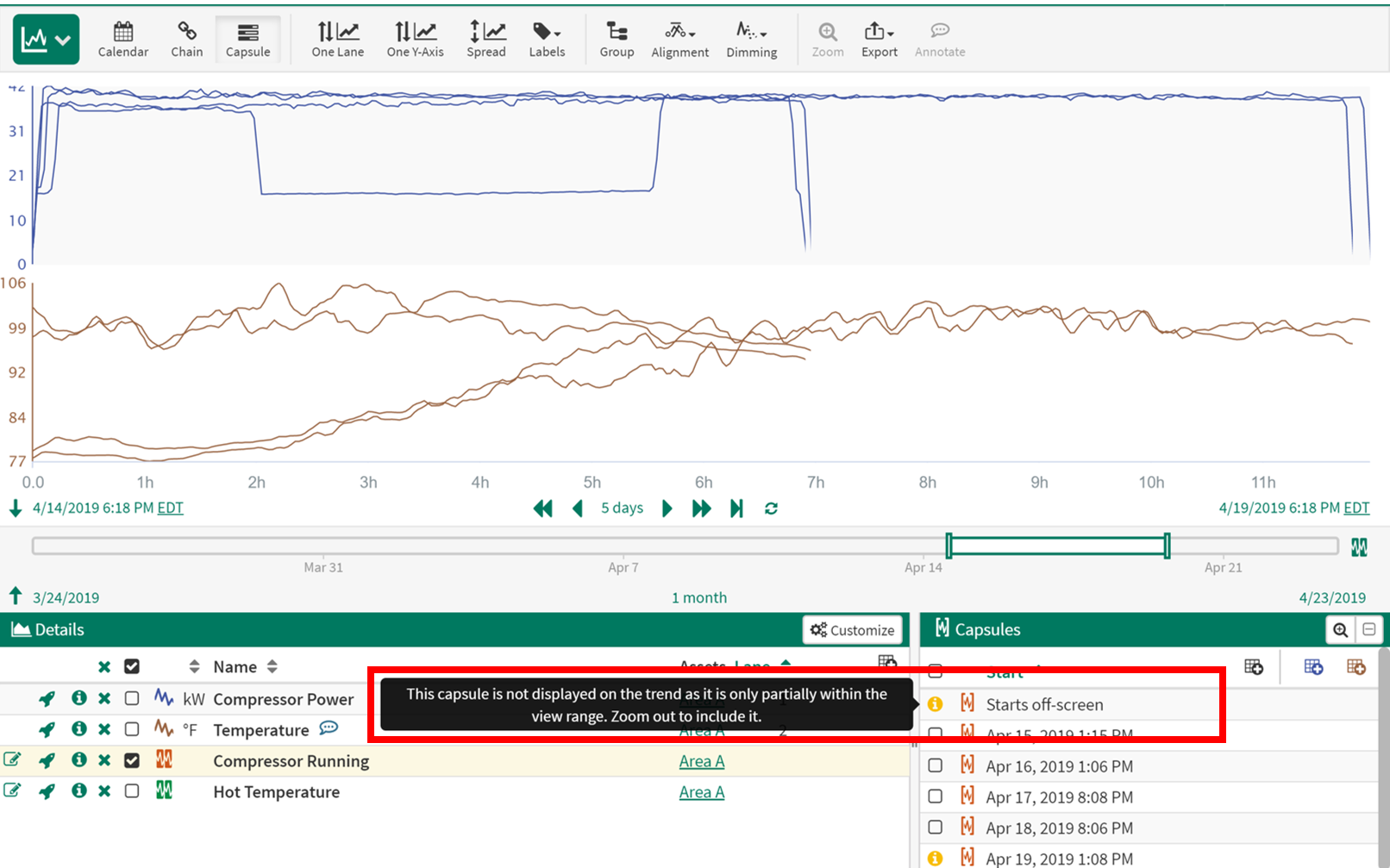Open the Dimming menu
This screenshot has width=1390, height=868.
(x=751, y=40)
